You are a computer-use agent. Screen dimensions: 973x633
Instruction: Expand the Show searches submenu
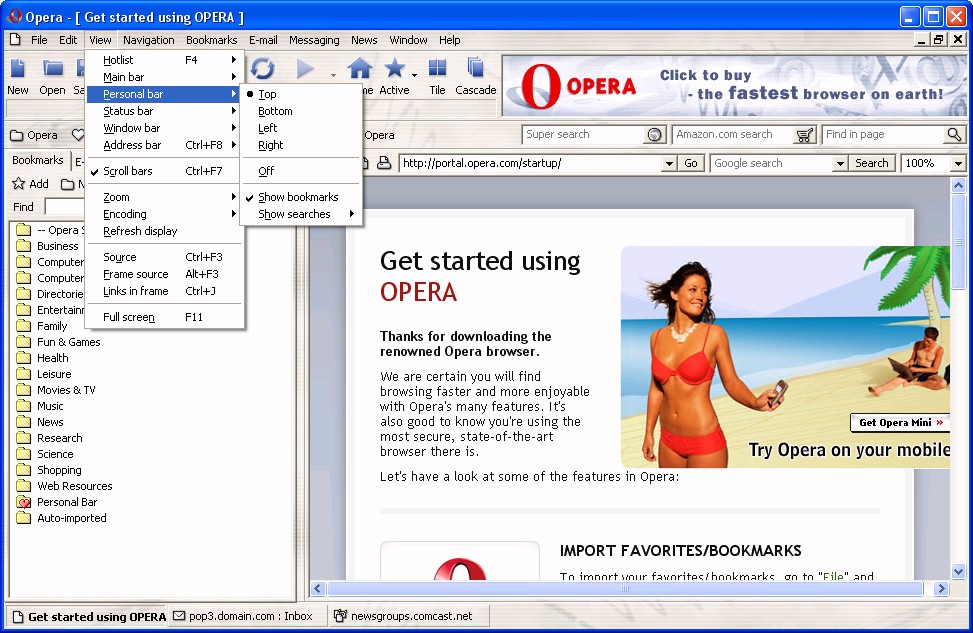click(301, 214)
